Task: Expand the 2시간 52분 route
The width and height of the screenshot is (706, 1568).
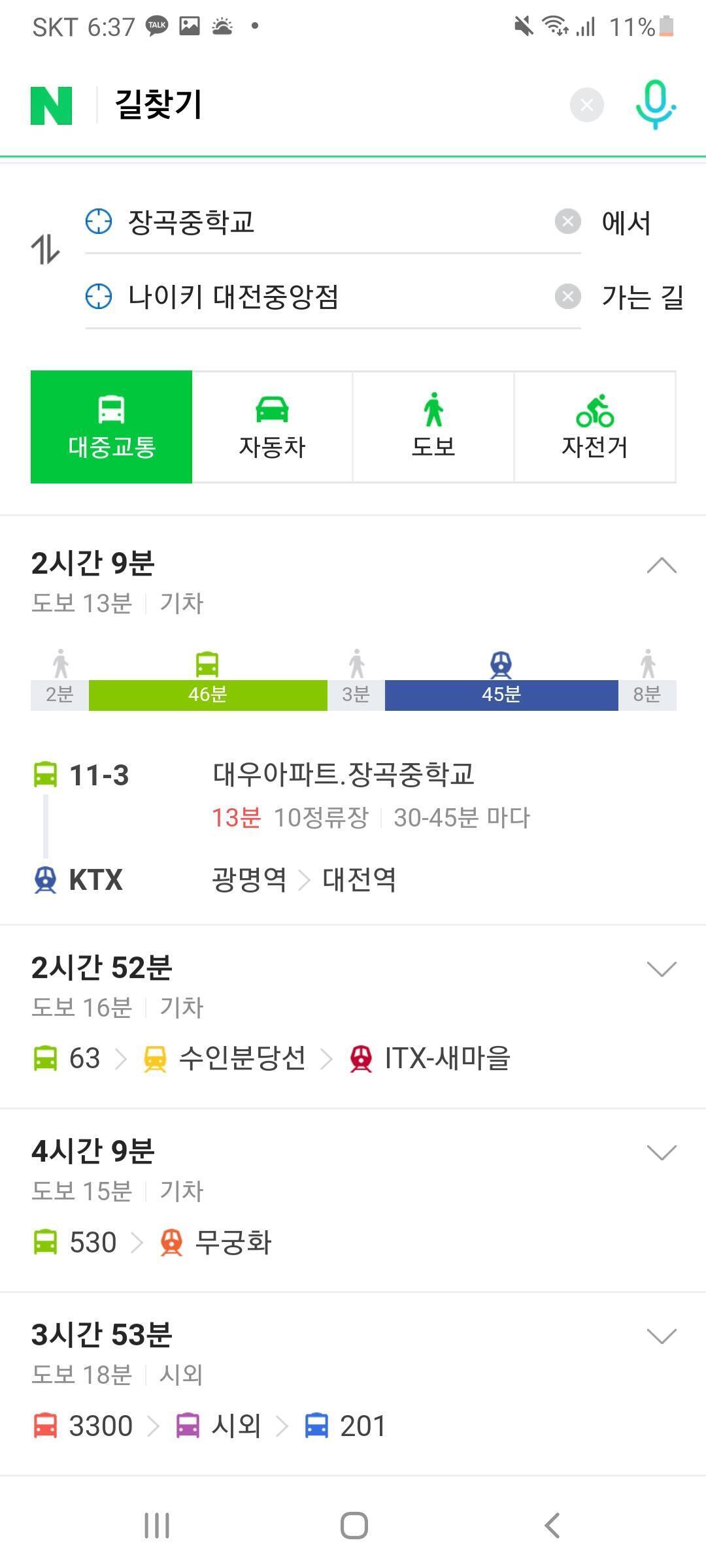Action: click(661, 969)
